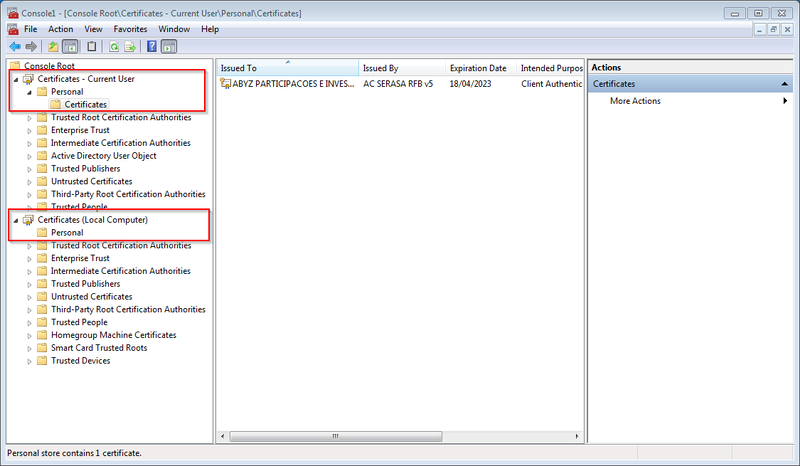Click the Certificates (Local Computer) snap-in icon

[29, 220]
